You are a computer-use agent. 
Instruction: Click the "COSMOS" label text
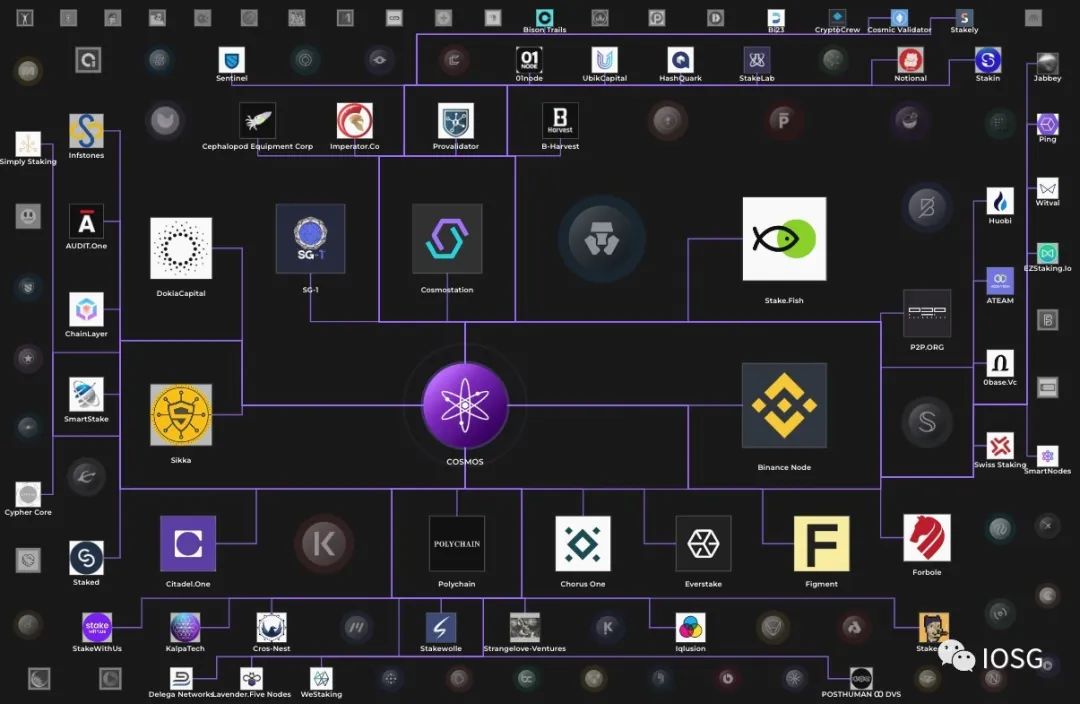465,462
